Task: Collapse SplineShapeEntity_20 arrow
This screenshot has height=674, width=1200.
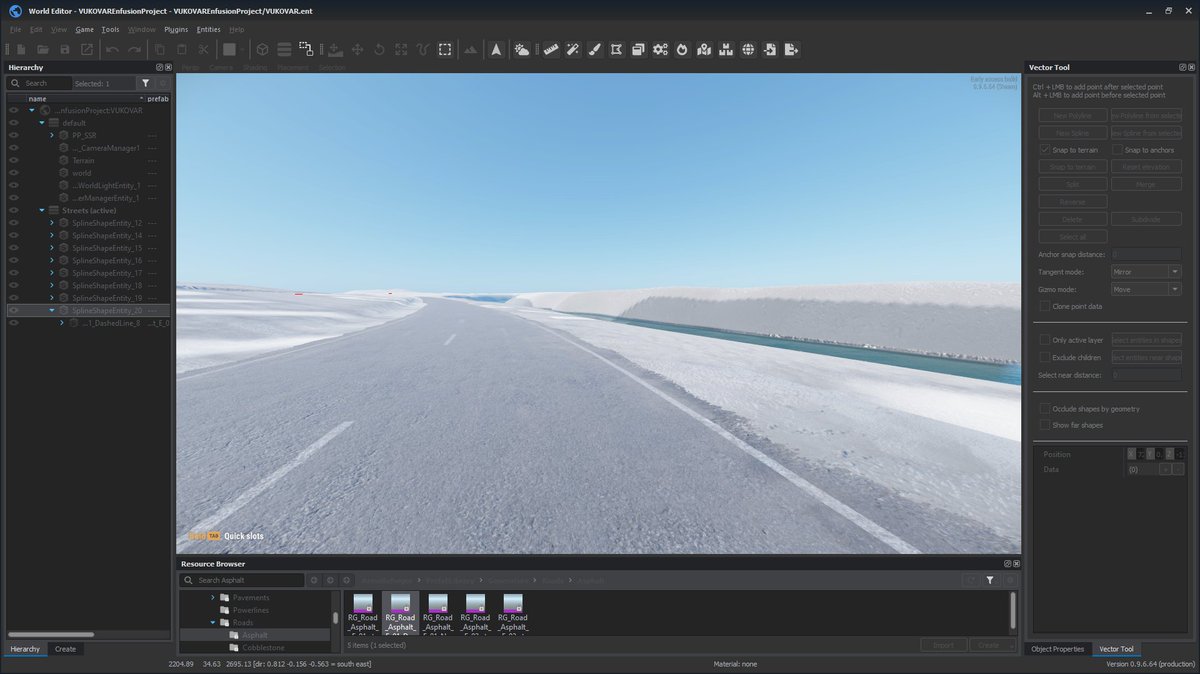Action: point(51,310)
